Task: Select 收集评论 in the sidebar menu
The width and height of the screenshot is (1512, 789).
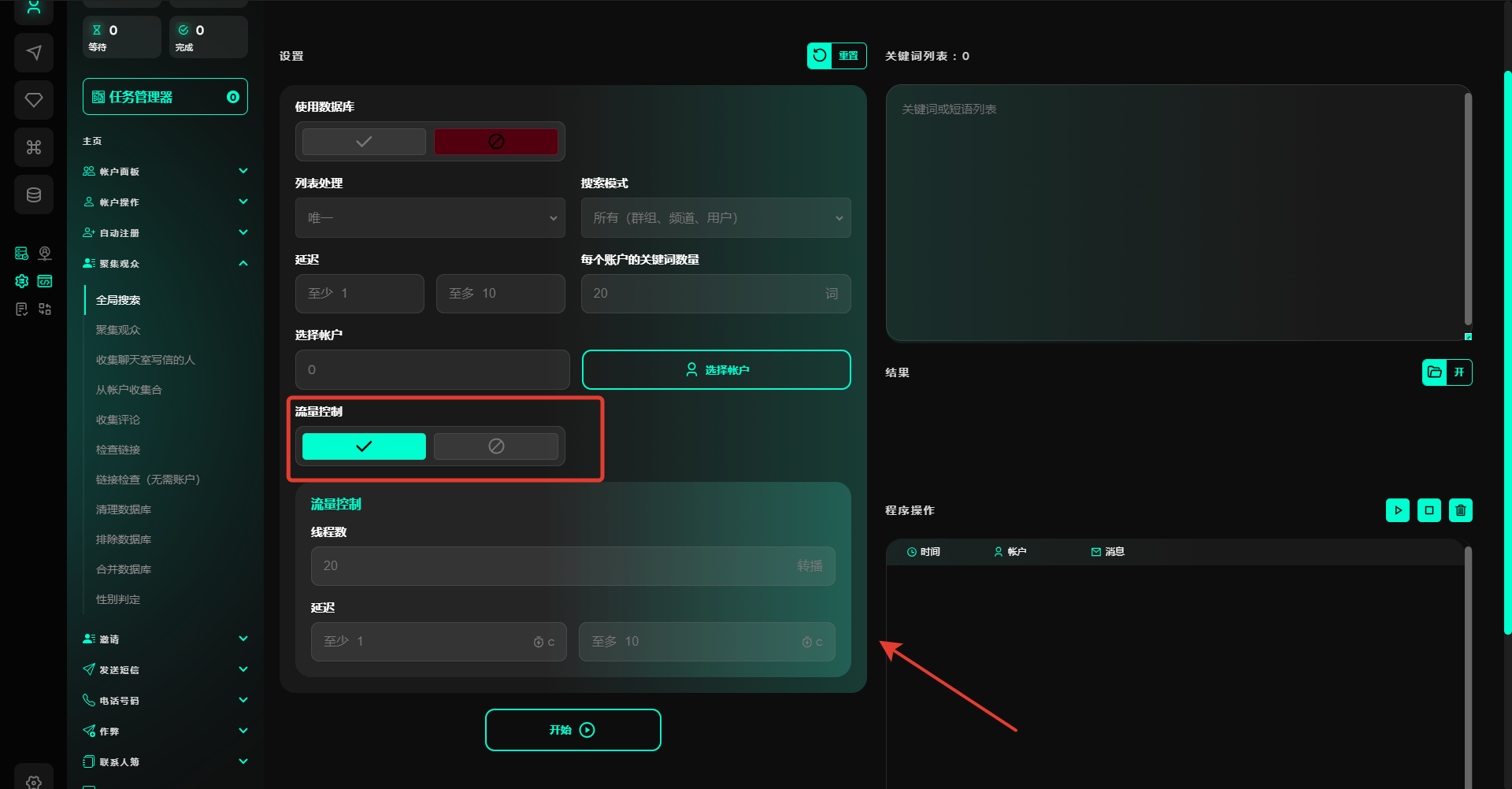Action: (x=118, y=420)
